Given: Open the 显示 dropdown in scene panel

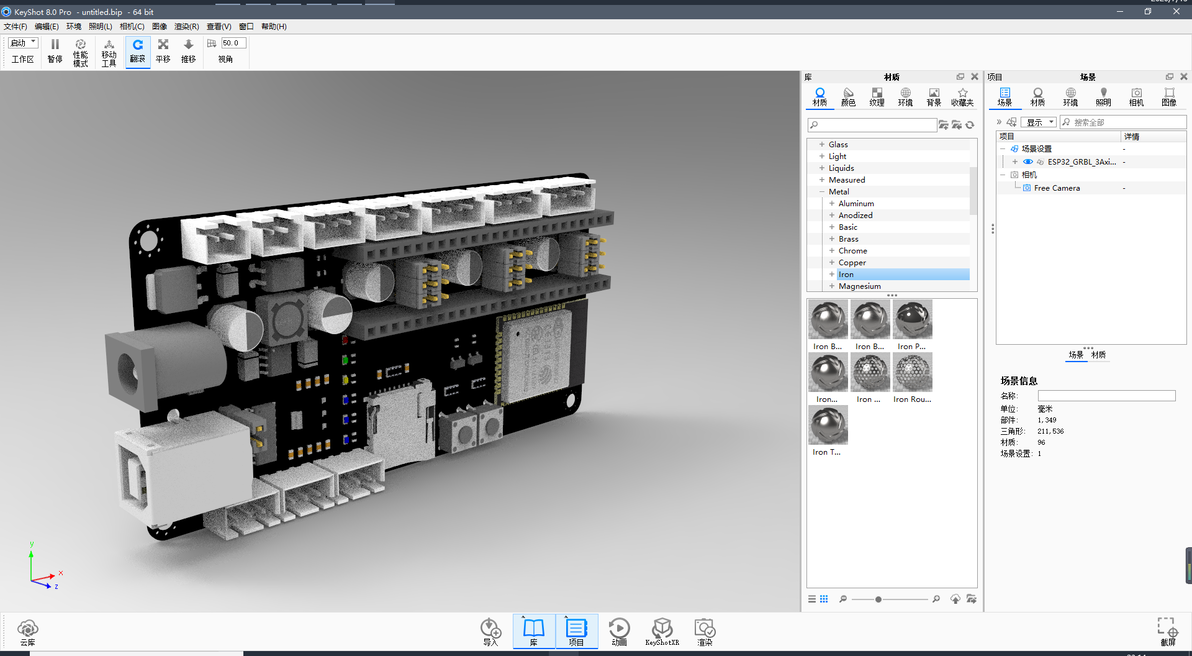Looking at the screenshot, I should click(1040, 122).
